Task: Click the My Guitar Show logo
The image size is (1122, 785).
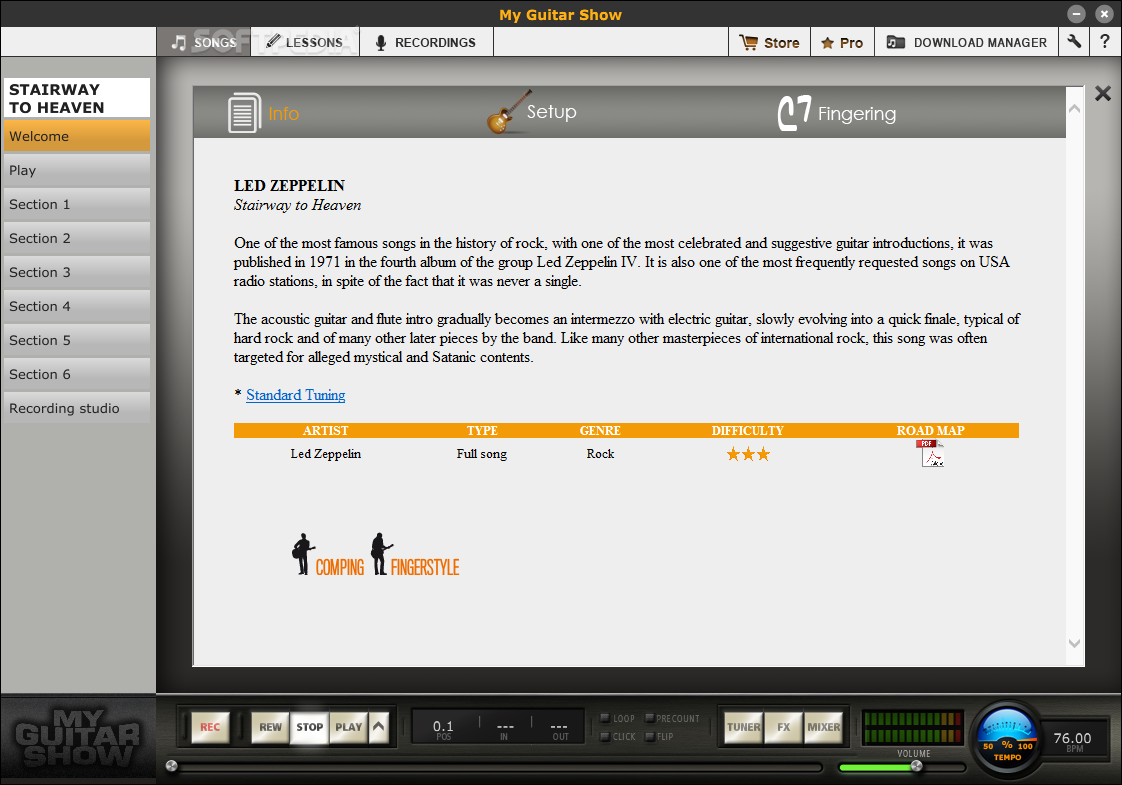Action: (x=77, y=738)
